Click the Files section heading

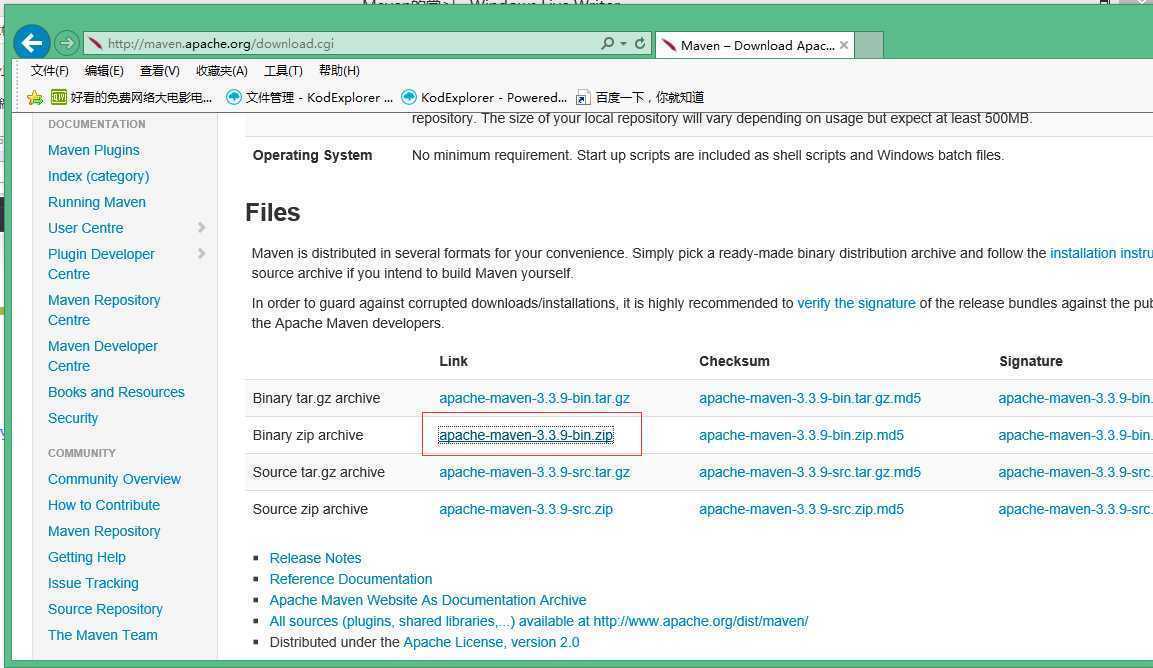[273, 213]
